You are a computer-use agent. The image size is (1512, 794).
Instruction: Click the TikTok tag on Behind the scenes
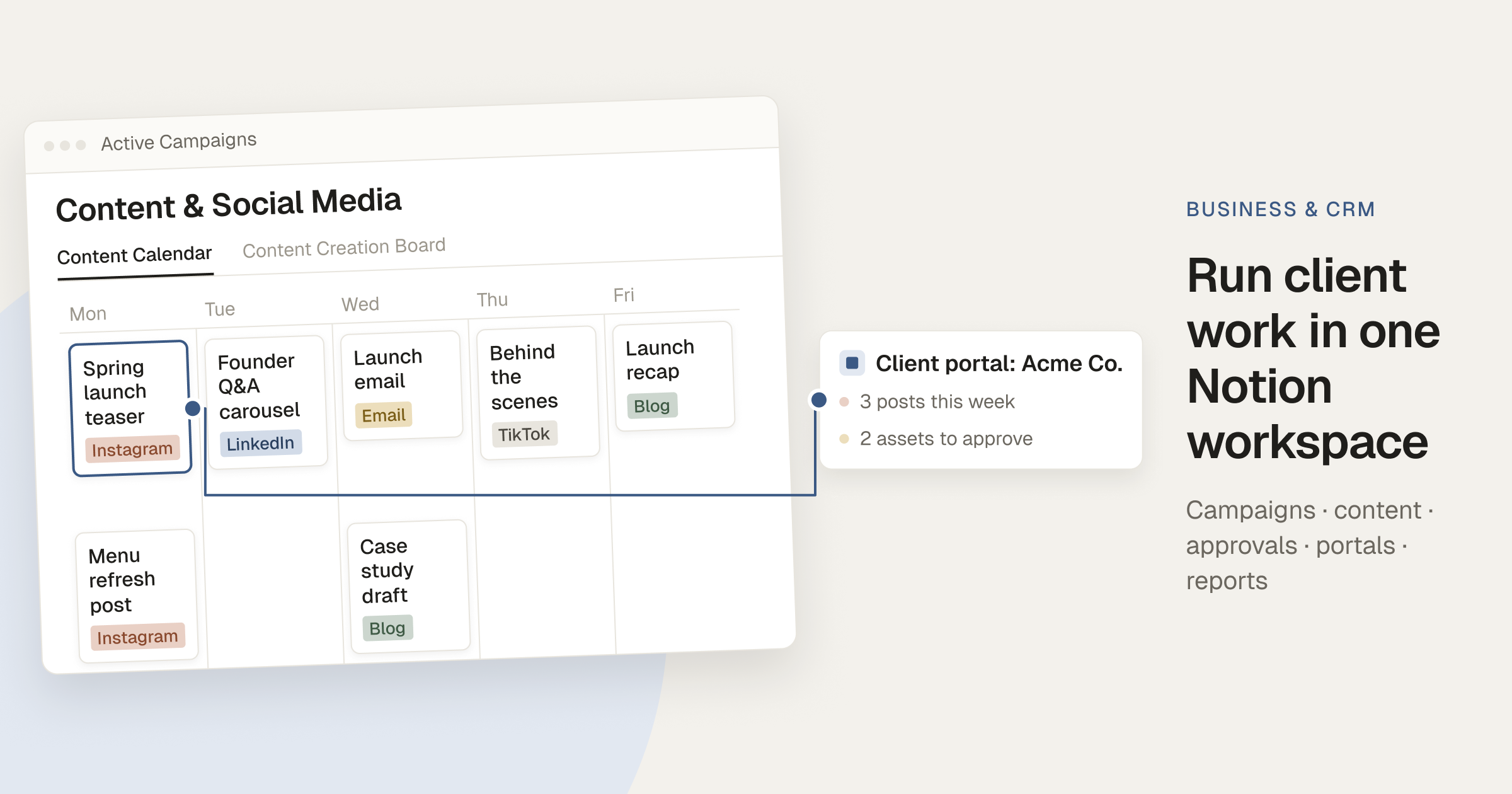[524, 434]
